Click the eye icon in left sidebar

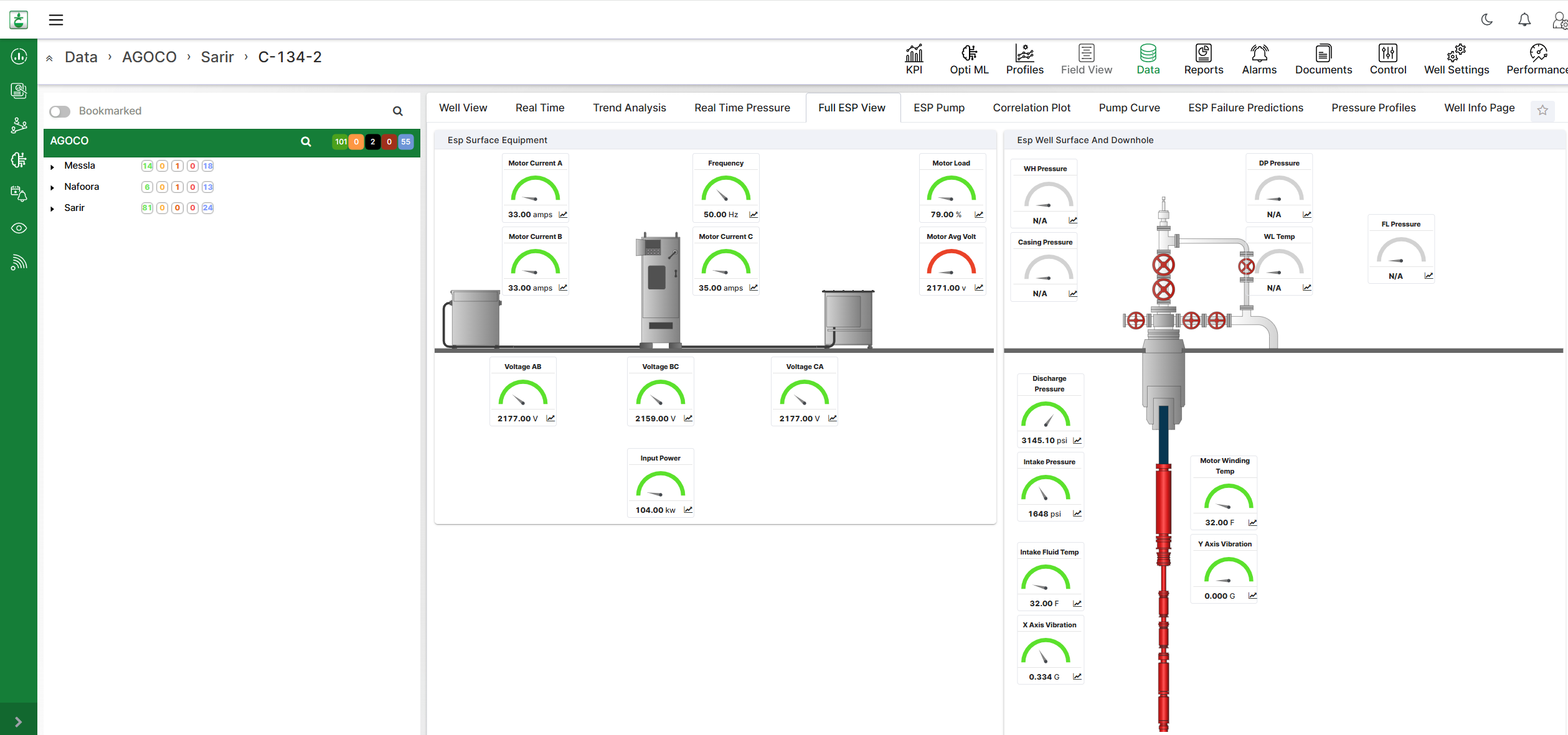pos(19,228)
